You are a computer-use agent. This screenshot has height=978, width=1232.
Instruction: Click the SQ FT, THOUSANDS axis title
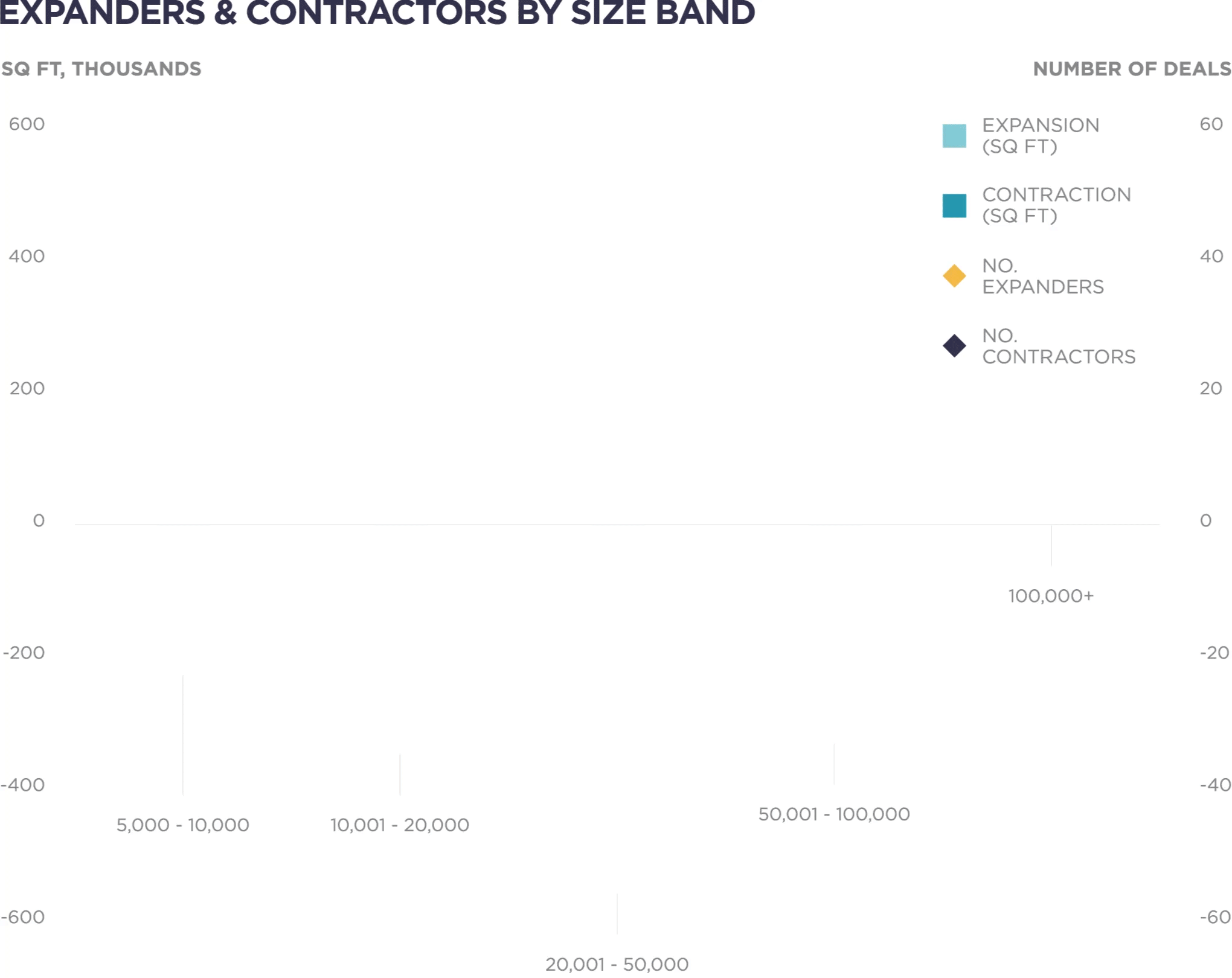click(x=101, y=69)
